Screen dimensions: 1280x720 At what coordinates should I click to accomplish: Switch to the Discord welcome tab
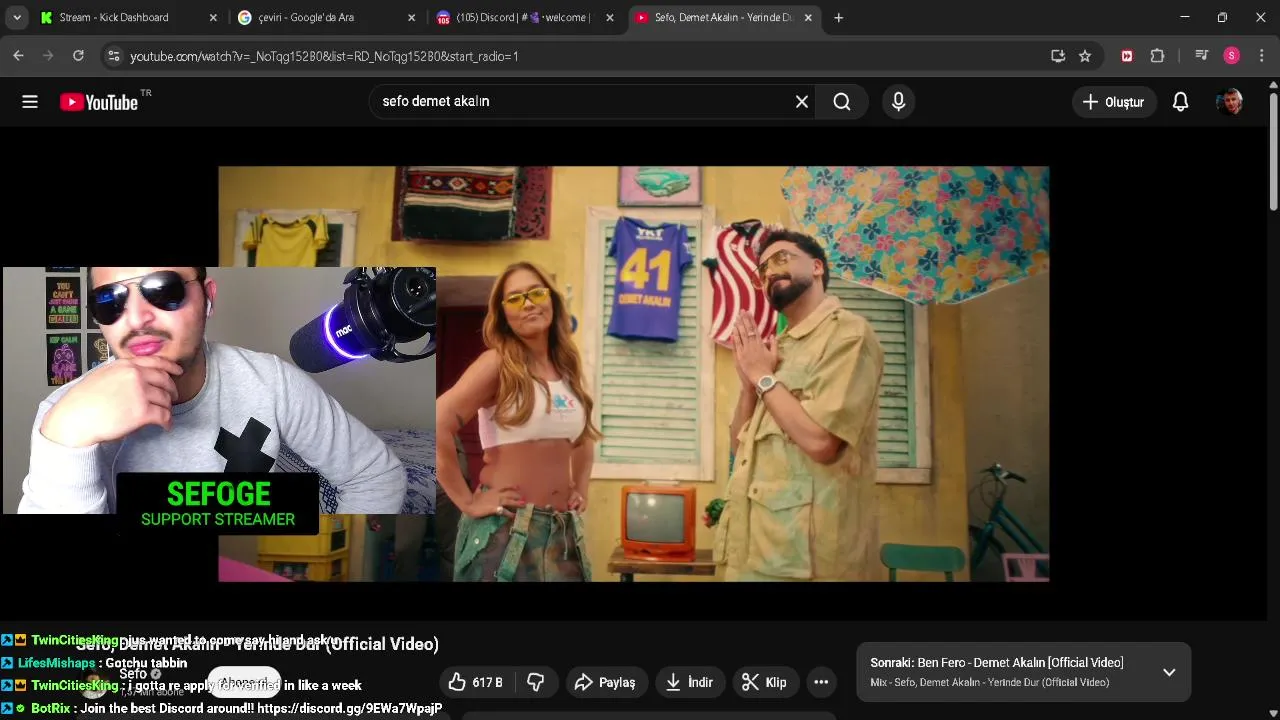pos(525,17)
